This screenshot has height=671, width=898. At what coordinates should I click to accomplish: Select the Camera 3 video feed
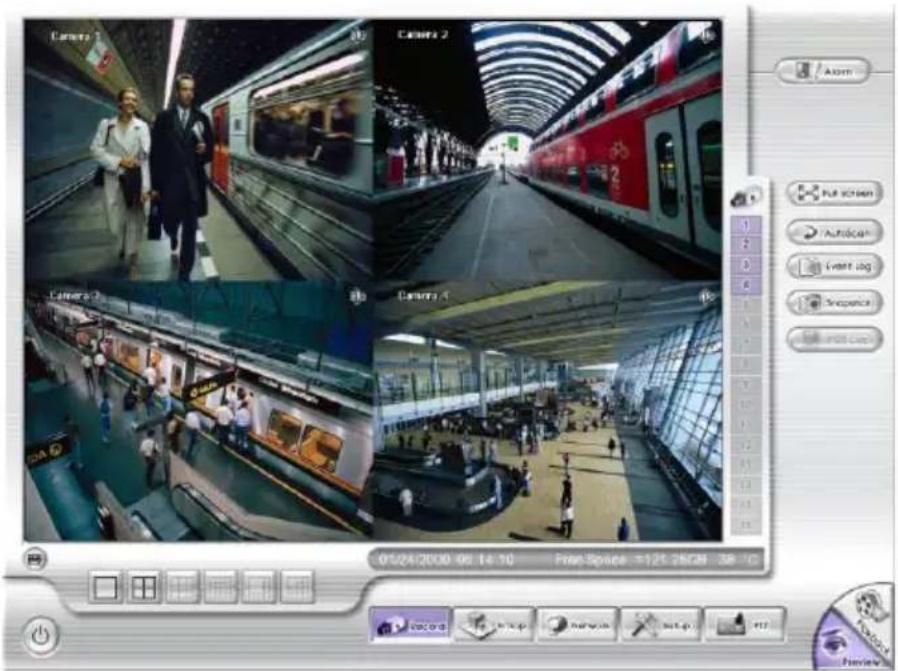pyautogui.click(x=198, y=411)
